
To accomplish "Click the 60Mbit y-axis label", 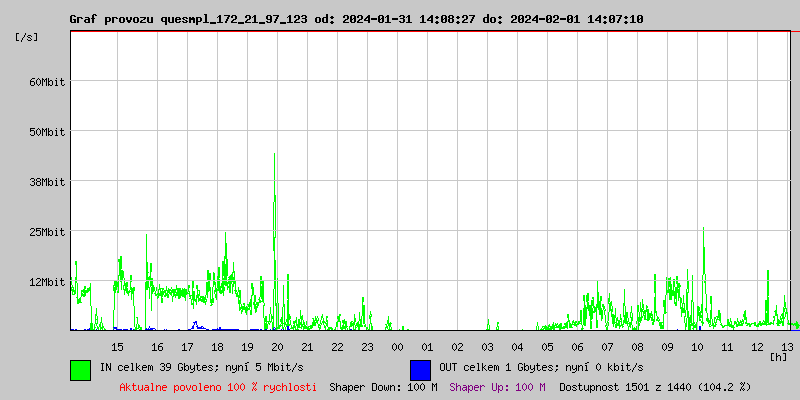I will [x=46, y=82].
